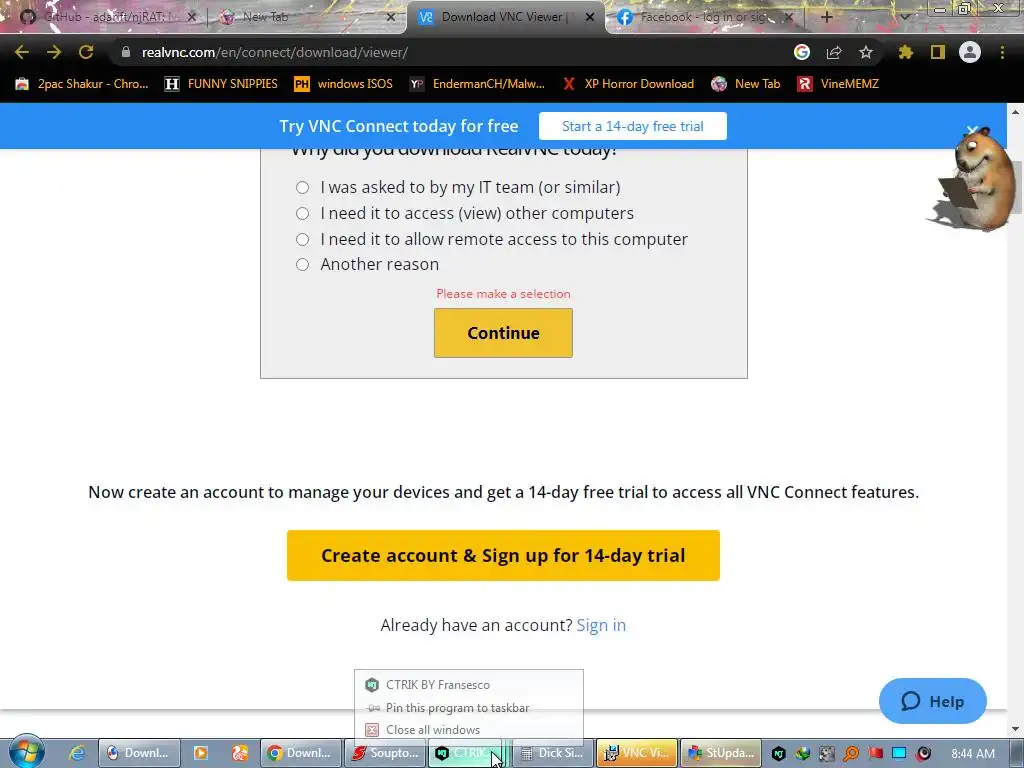The height and width of the screenshot is (768, 1024).
Task: Click the red flag tray icon
Action: click(875, 753)
